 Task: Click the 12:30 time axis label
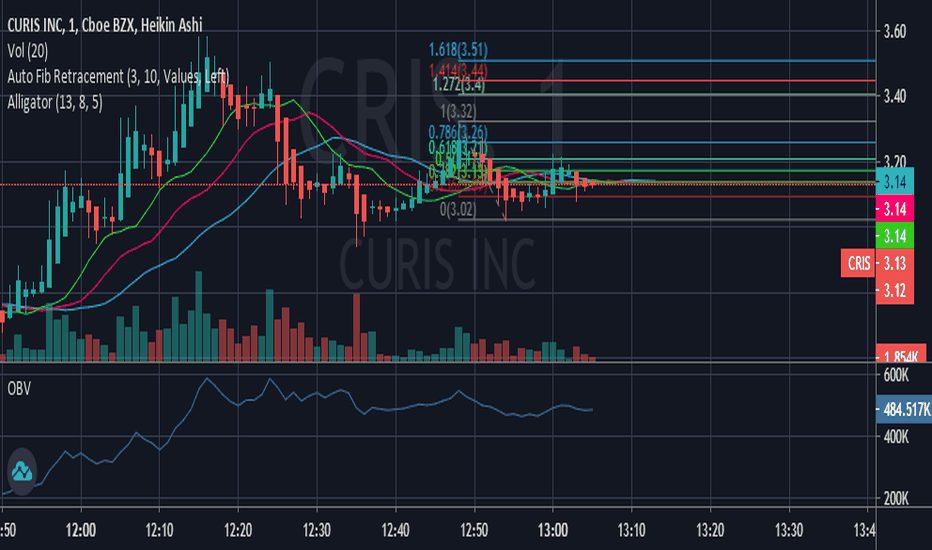pos(317,530)
